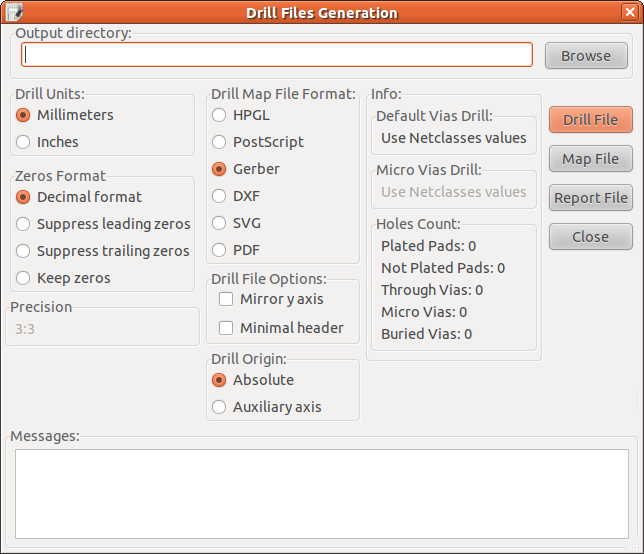Choose SVG drill map format
The height and width of the screenshot is (554, 644).
[x=219, y=223]
